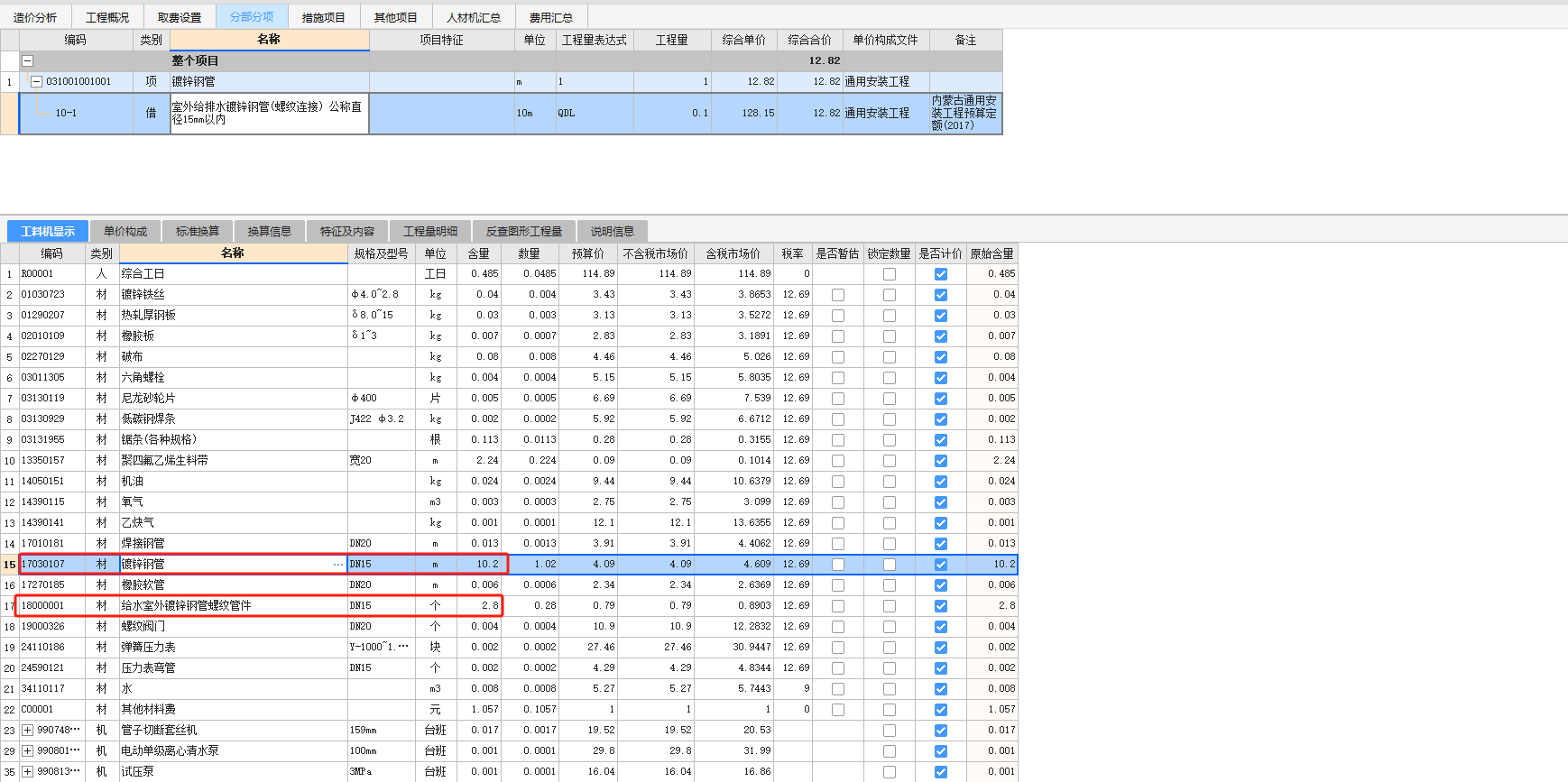Screen dimensions: 1568x782
Task: Switch to 单价构成 panel tab
Action: pos(125,232)
